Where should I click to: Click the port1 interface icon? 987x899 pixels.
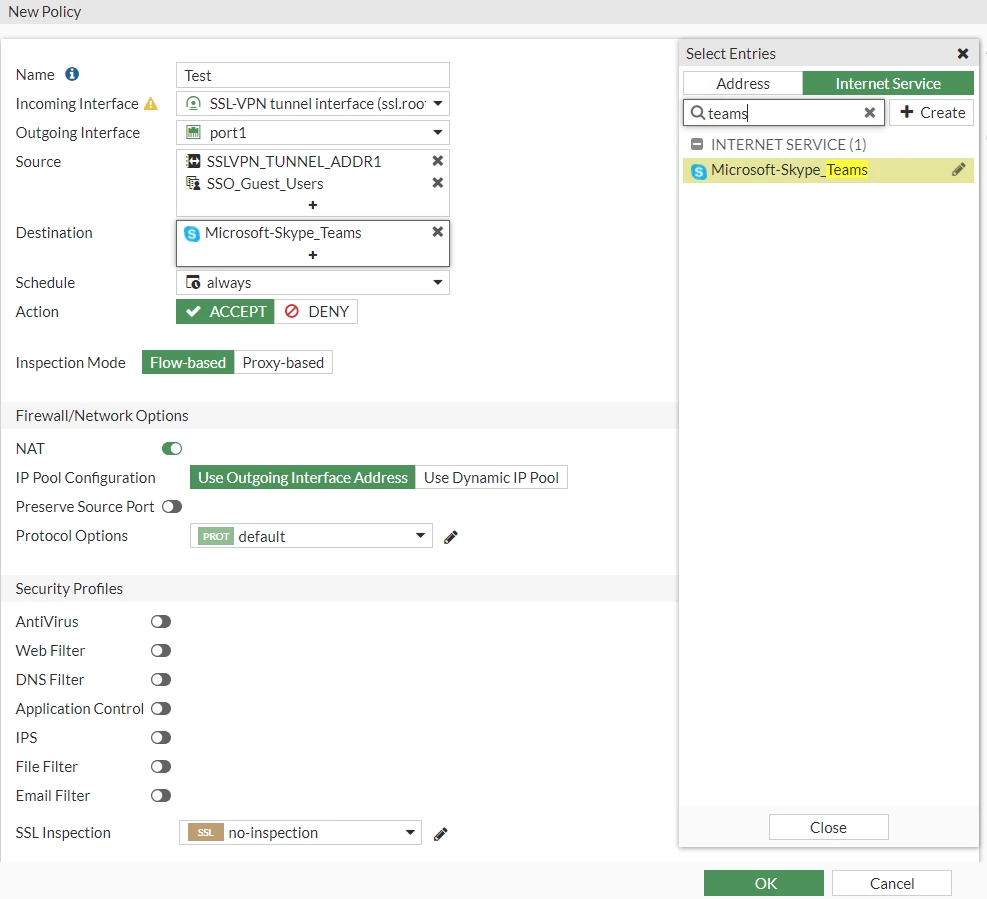(193, 132)
